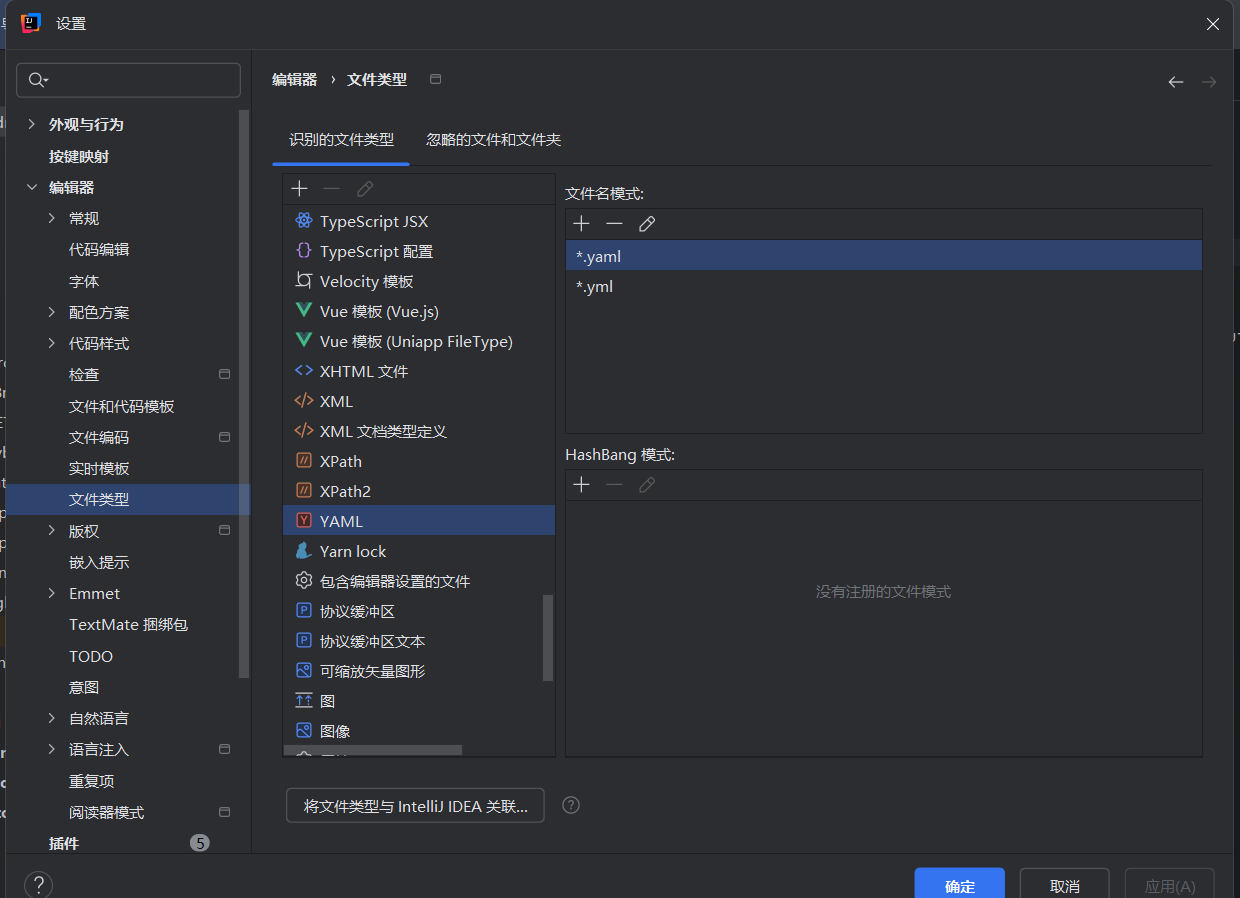Click the settings search field
Image resolution: width=1240 pixels, height=898 pixels.
(x=129, y=80)
